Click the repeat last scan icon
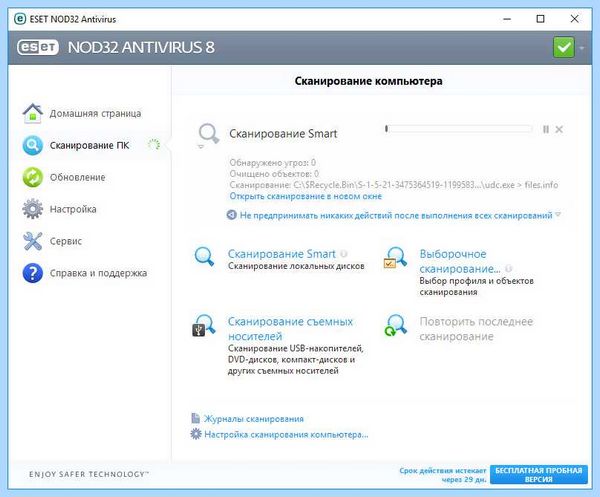This screenshot has height=497, width=600. point(395,325)
